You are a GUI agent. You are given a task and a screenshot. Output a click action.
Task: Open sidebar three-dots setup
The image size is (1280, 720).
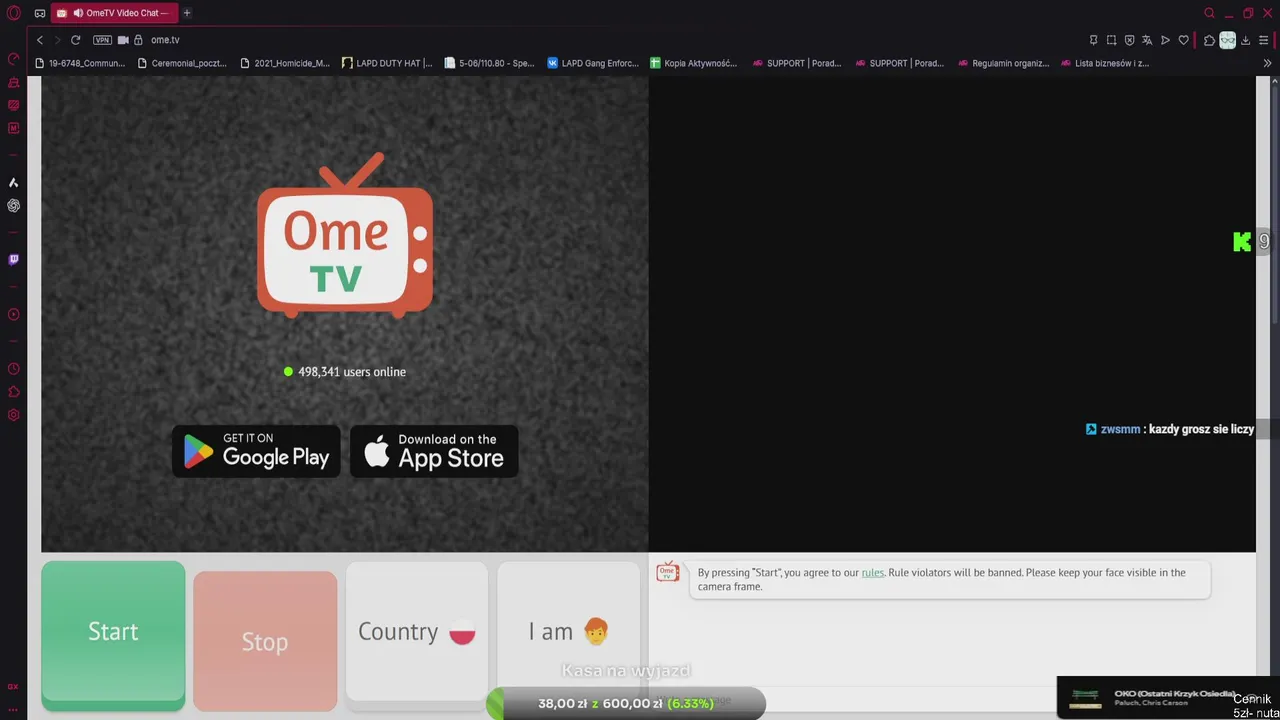point(13,709)
